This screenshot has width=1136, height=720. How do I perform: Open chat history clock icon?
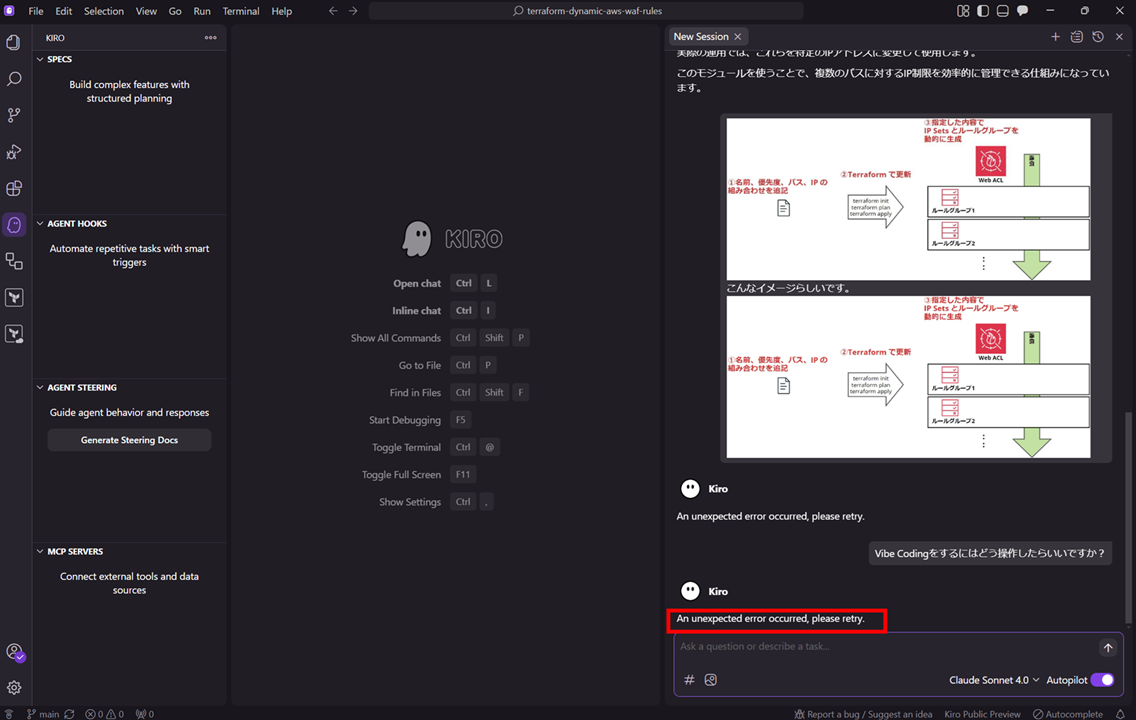point(1098,36)
